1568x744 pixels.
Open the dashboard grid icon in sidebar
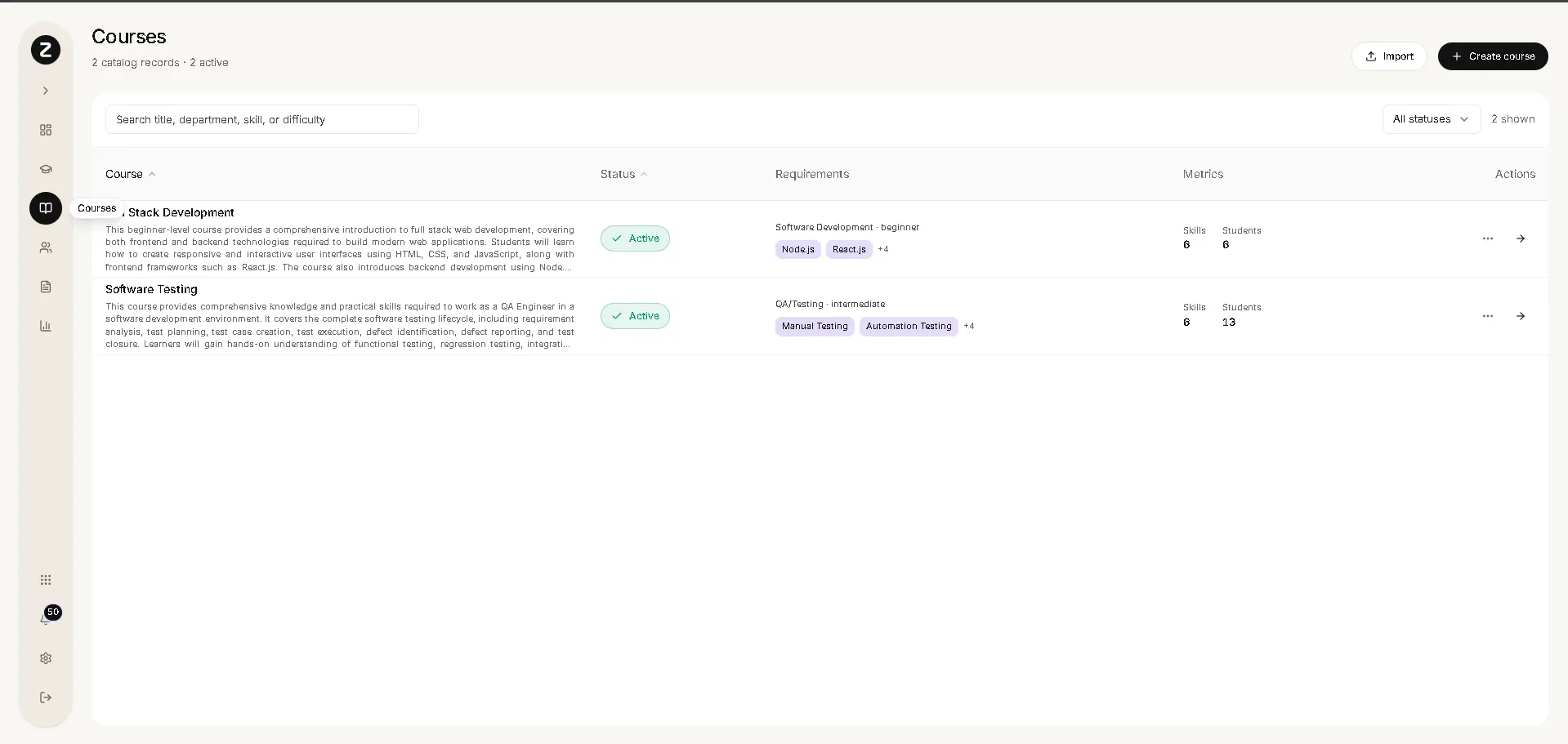click(46, 130)
